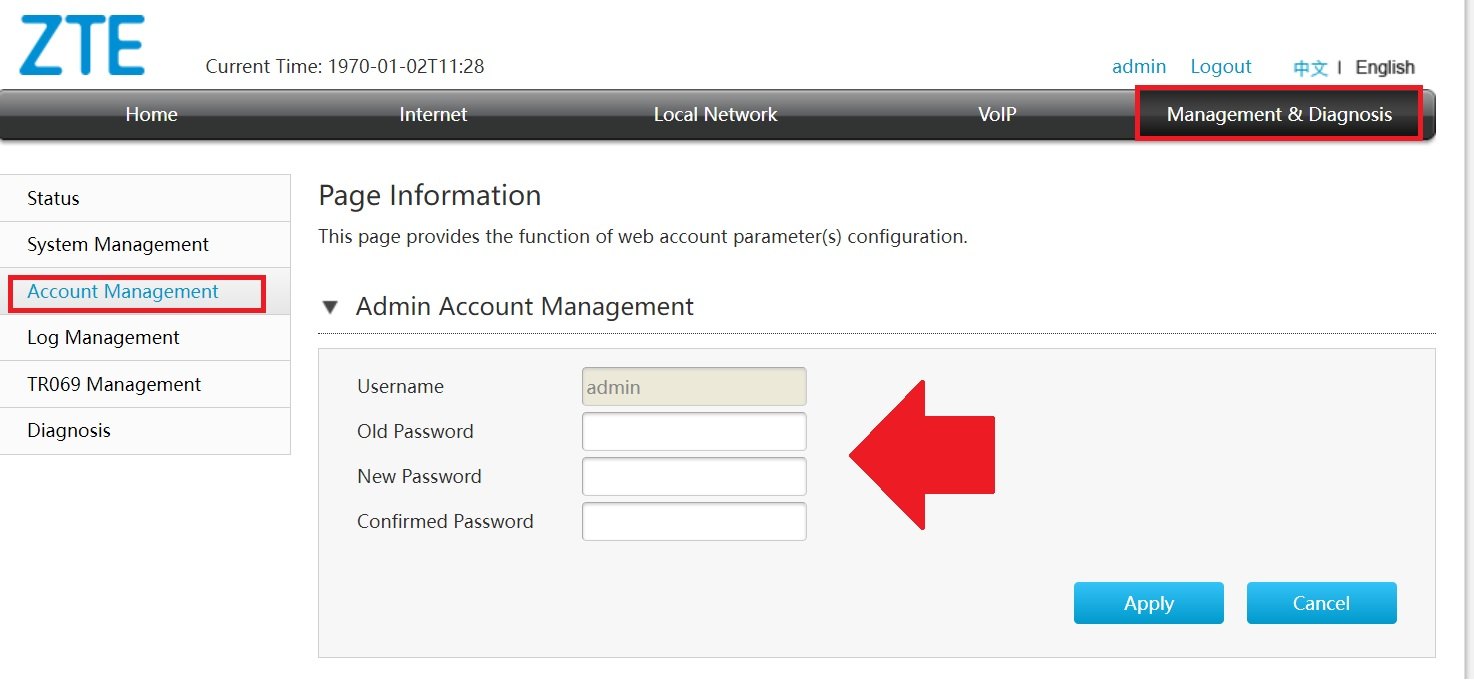Collapse the Admin Account Management section

[x=330, y=307]
